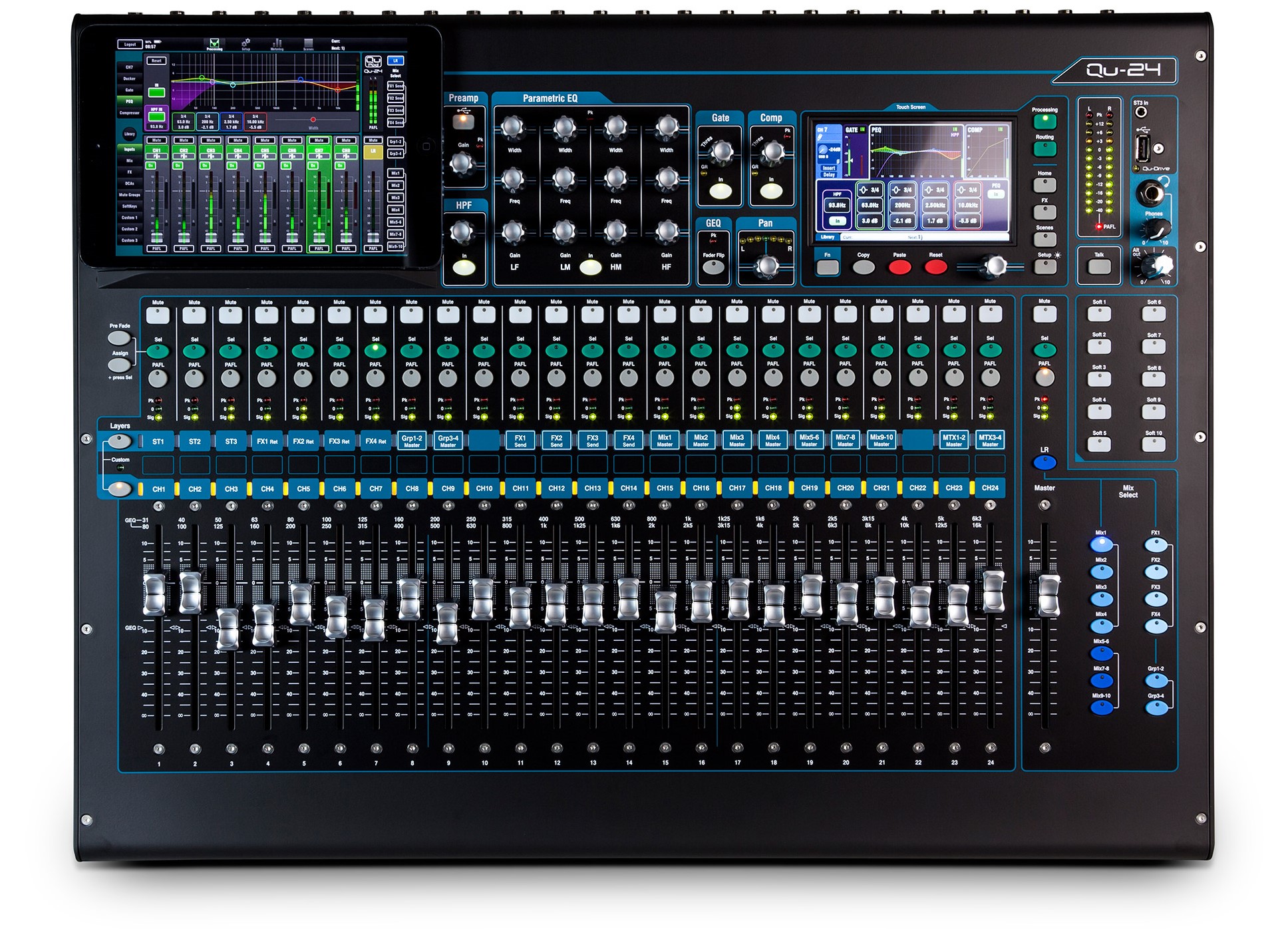This screenshot has width=1288, height=929.
Task: Toggle HPF IN in the iPad app
Action: [156, 117]
